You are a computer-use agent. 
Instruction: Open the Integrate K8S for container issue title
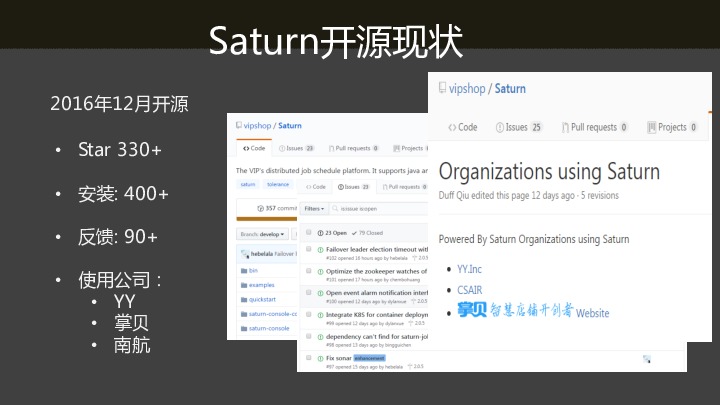[377, 315]
